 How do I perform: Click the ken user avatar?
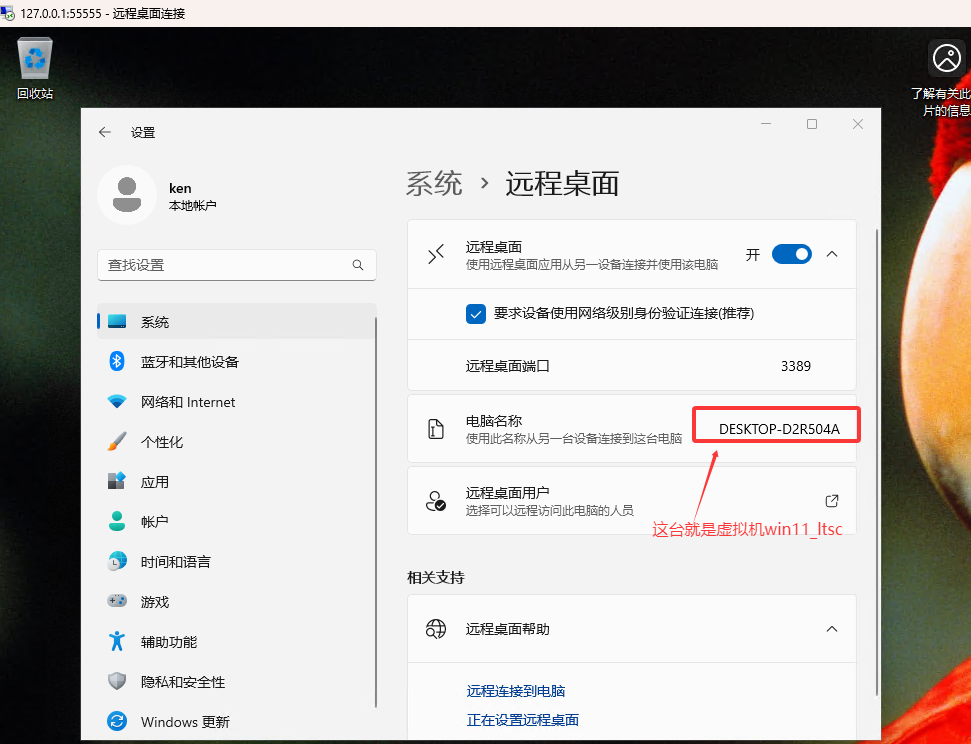[127, 195]
